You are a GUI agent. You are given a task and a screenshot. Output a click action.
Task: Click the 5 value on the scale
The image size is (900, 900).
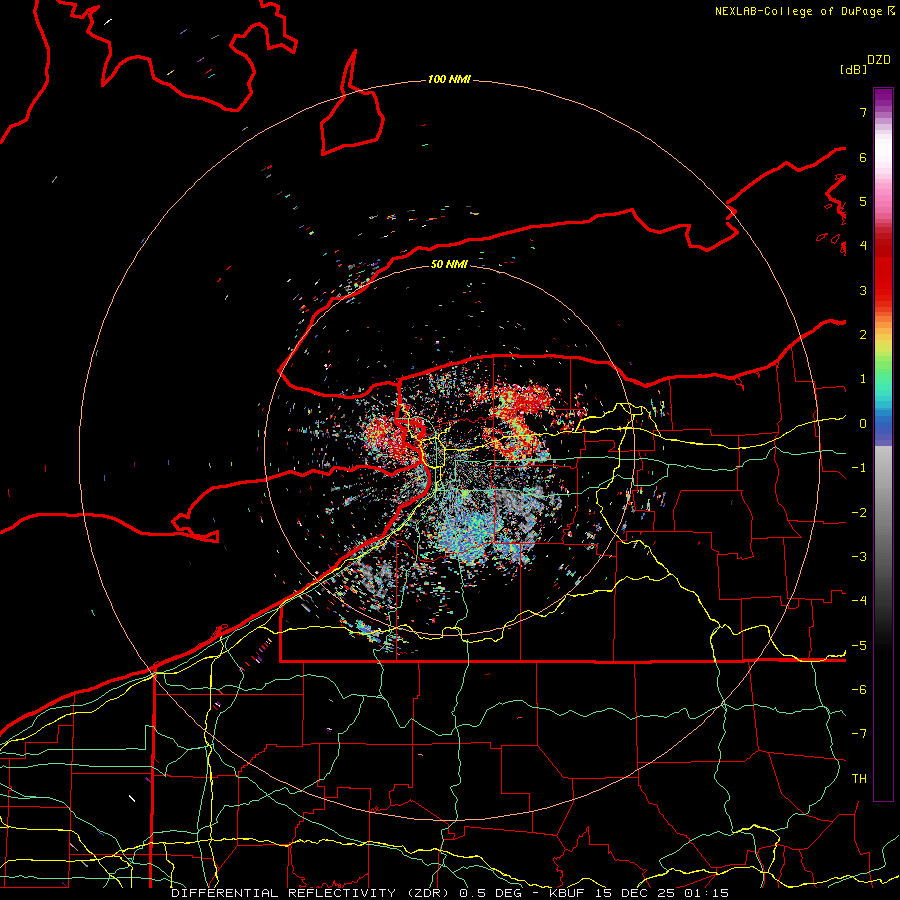point(863,201)
